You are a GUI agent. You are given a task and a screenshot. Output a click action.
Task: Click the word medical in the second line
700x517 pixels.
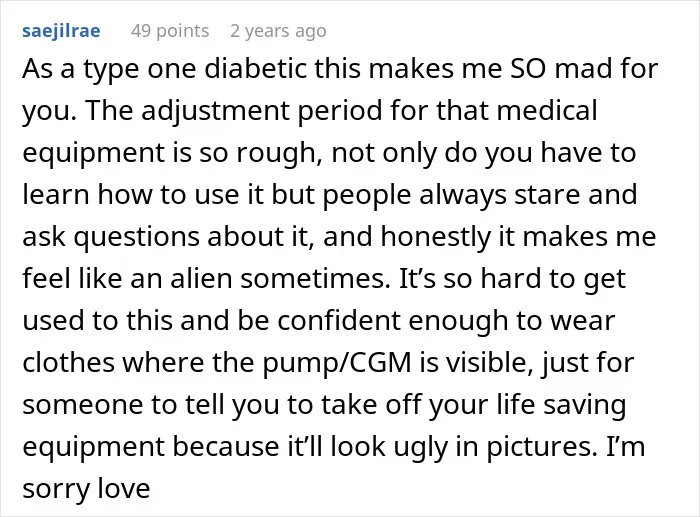[547, 110]
